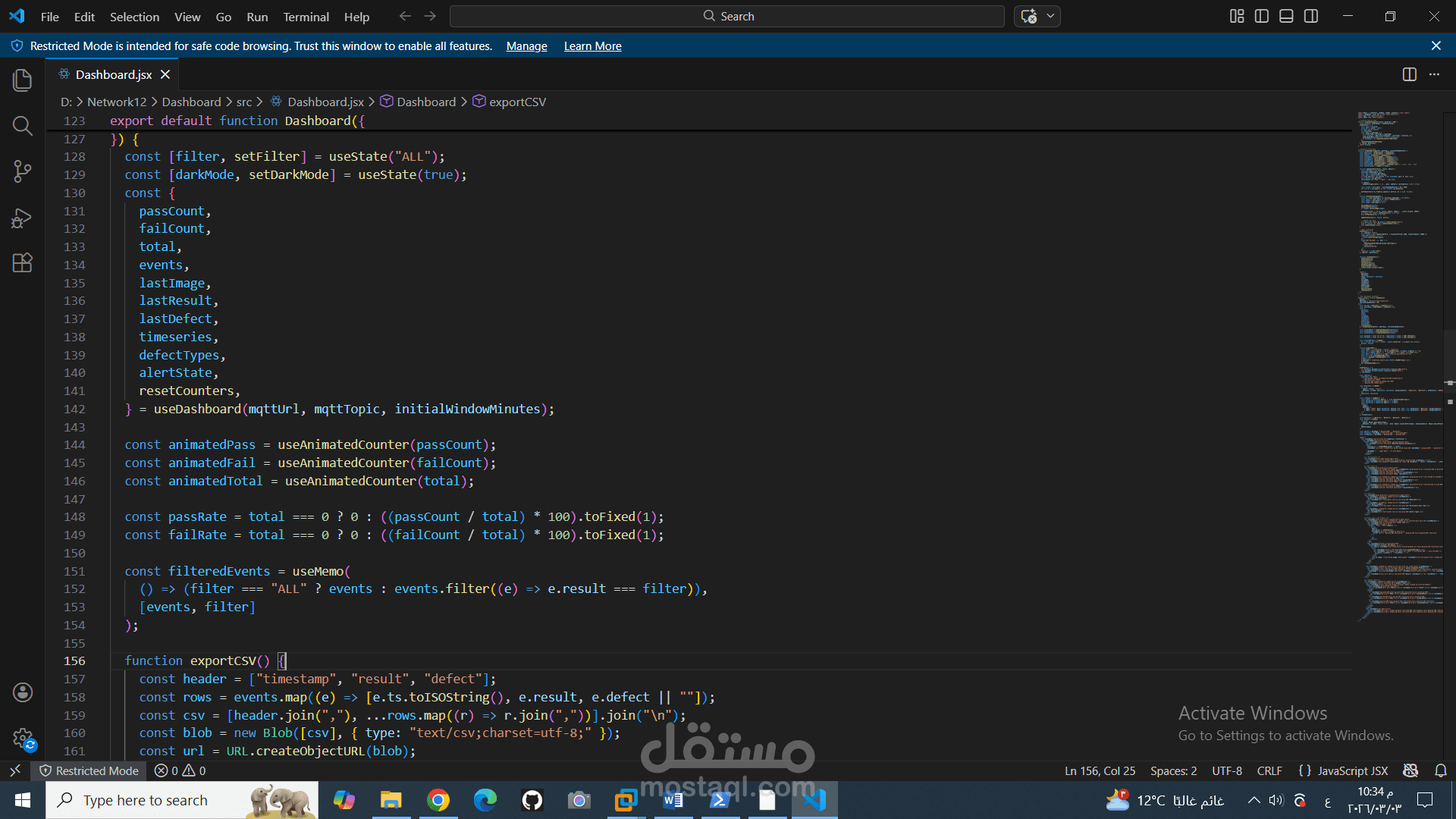Click the Search command center field
The height and width of the screenshot is (819, 1456).
[726, 16]
